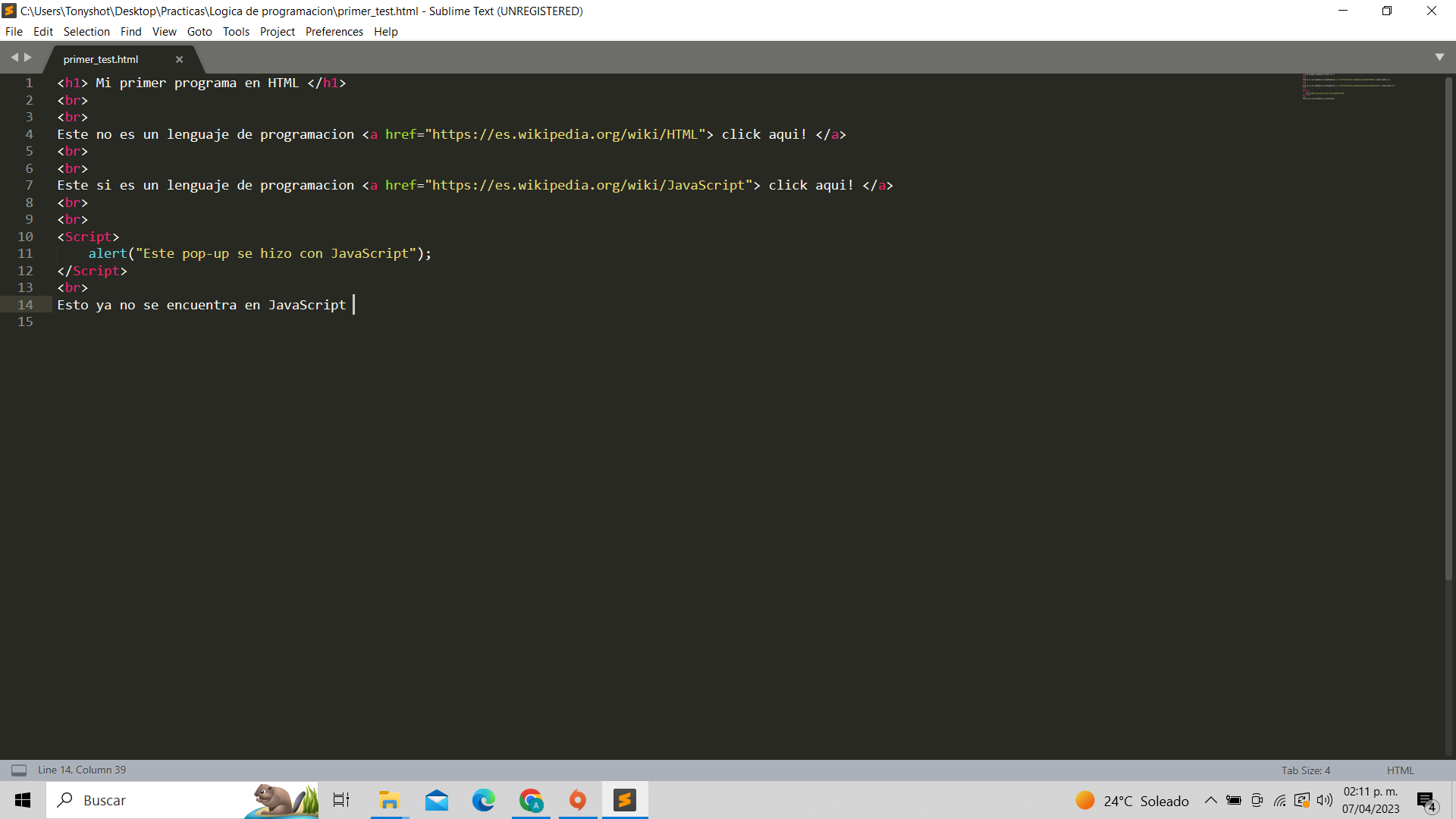
Task: Open File Explorer from the taskbar
Action: tap(390, 801)
